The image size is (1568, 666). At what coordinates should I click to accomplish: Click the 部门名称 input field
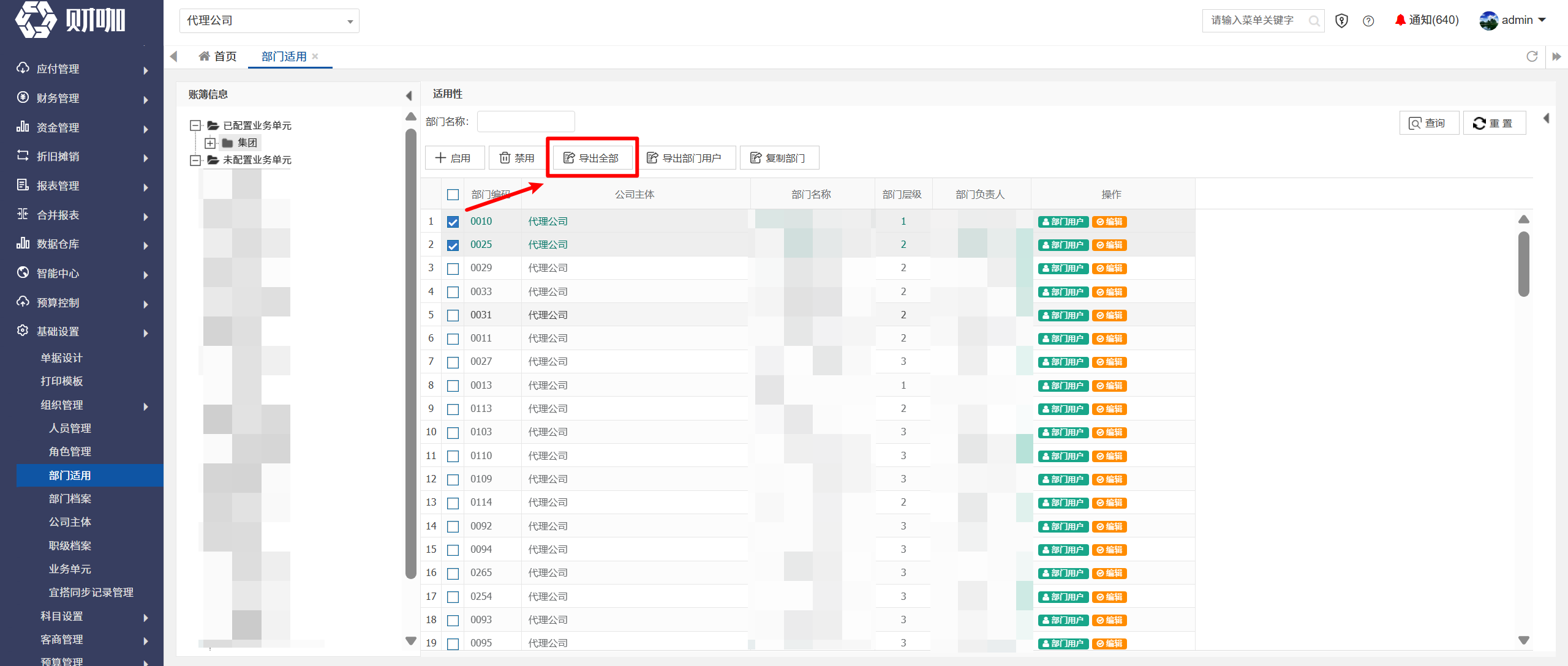click(x=526, y=122)
